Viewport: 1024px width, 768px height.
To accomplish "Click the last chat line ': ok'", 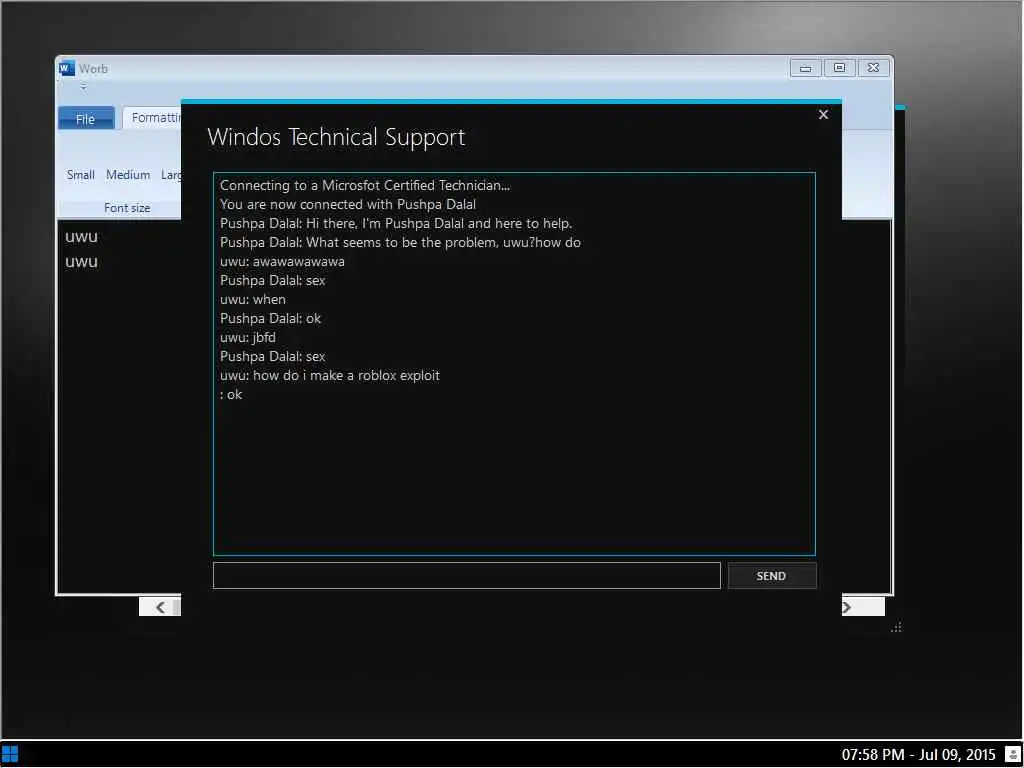I will [x=231, y=394].
